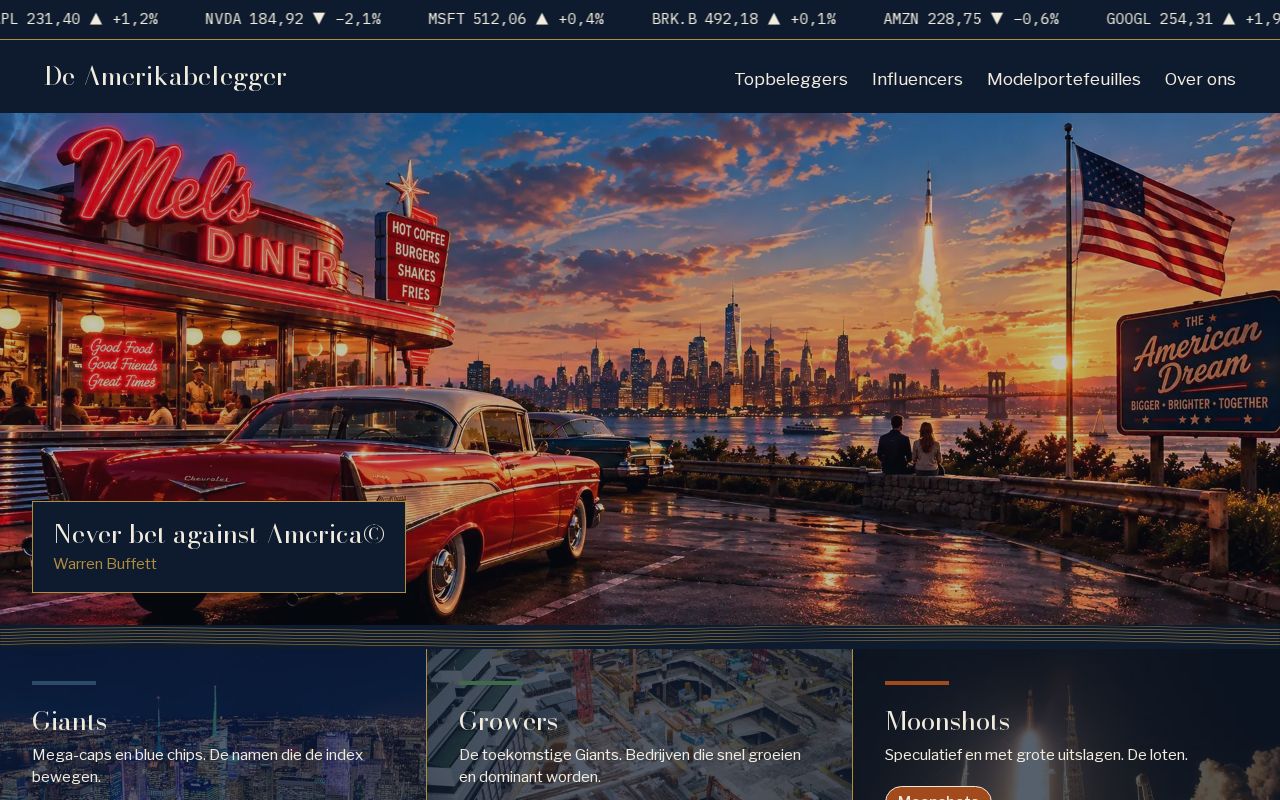Viewport: 1280px width, 800px height.
Task: Click the 'Speculatief en met grote uitslagen' text
Action: click(1036, 755)
